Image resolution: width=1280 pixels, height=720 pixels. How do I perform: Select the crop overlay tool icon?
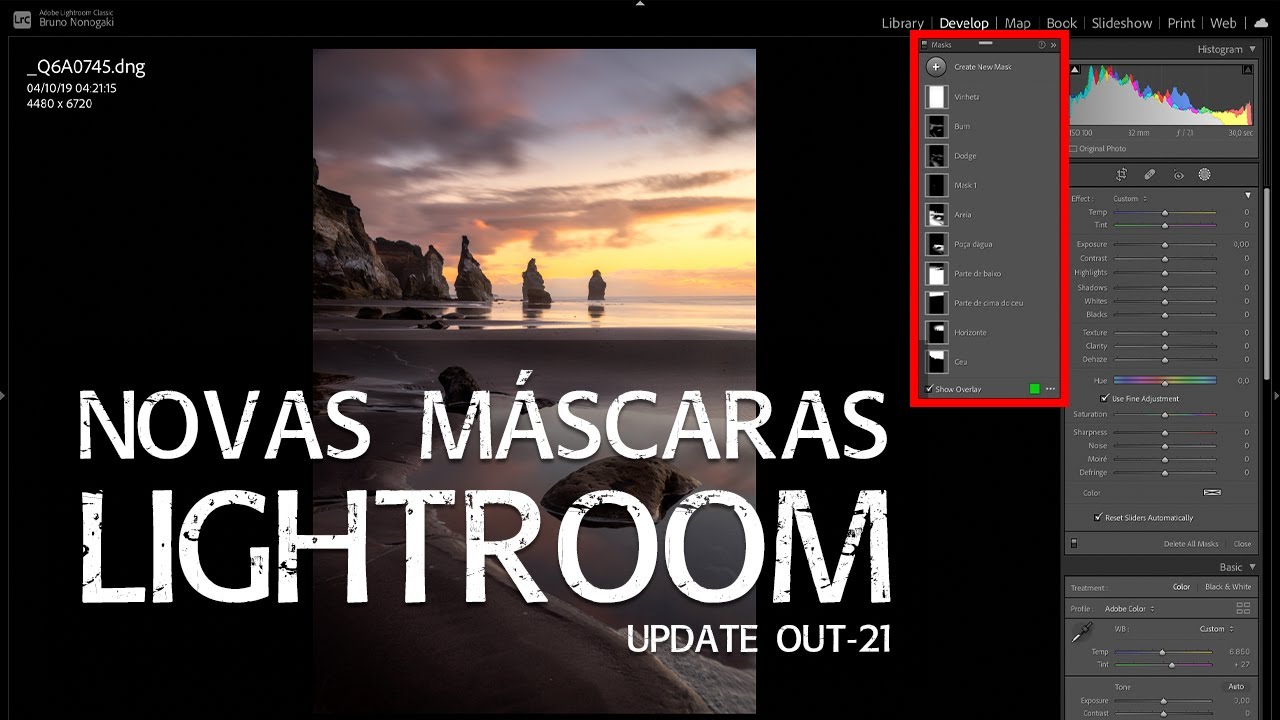(1122, 174)
